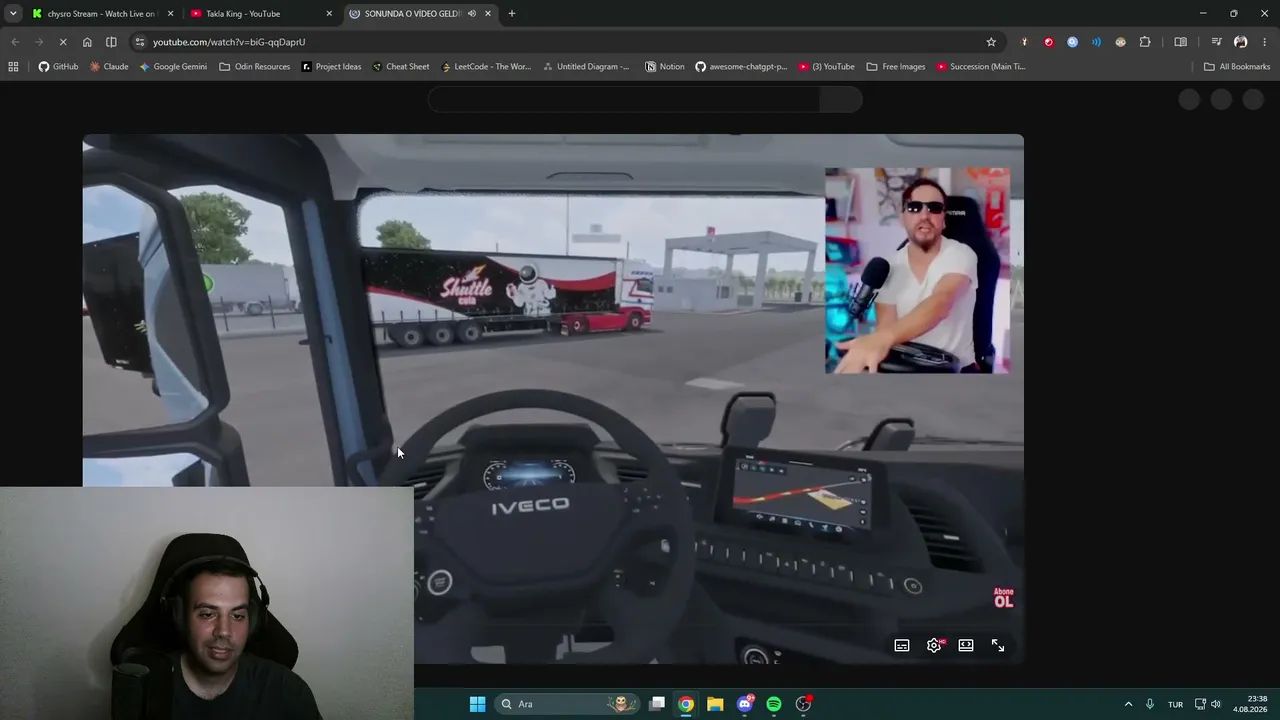
Task: Open YouTube player settings gear
Action: pos(934,646)
